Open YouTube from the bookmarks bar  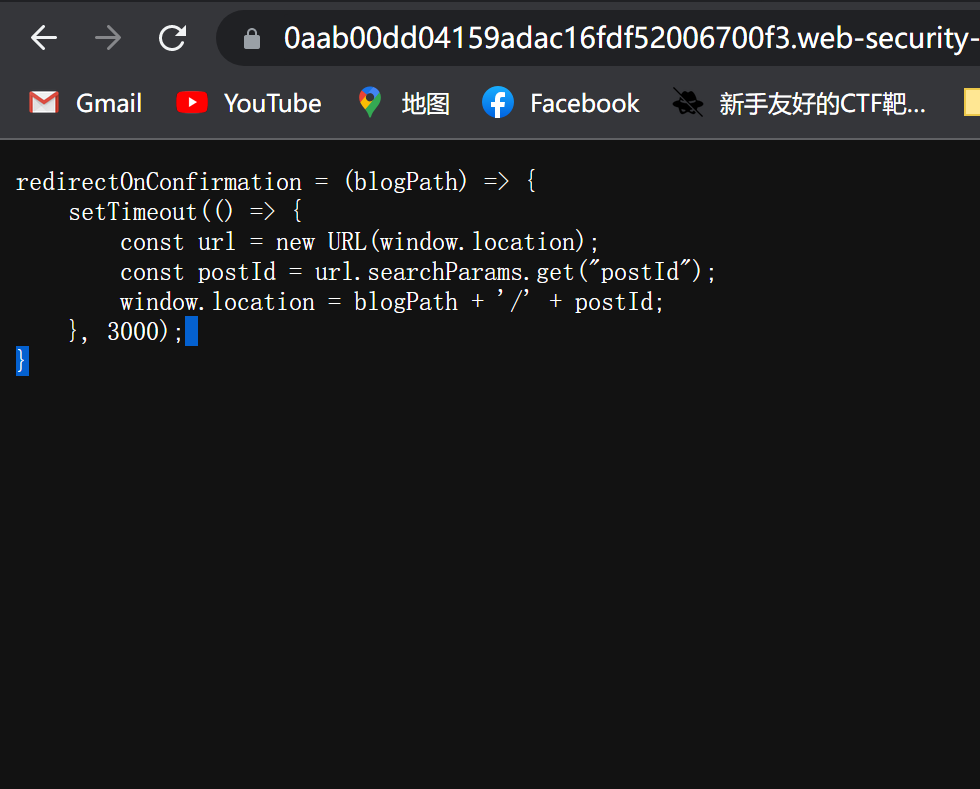click(191, 102)
